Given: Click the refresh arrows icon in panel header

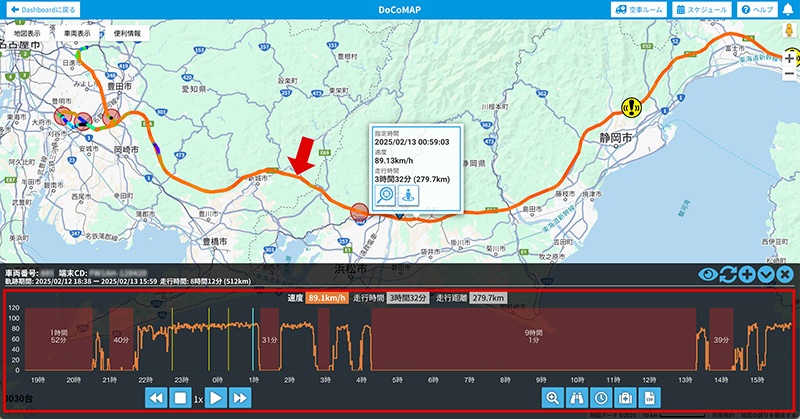Looking at the screenshot, I should [x=727, y=274].
